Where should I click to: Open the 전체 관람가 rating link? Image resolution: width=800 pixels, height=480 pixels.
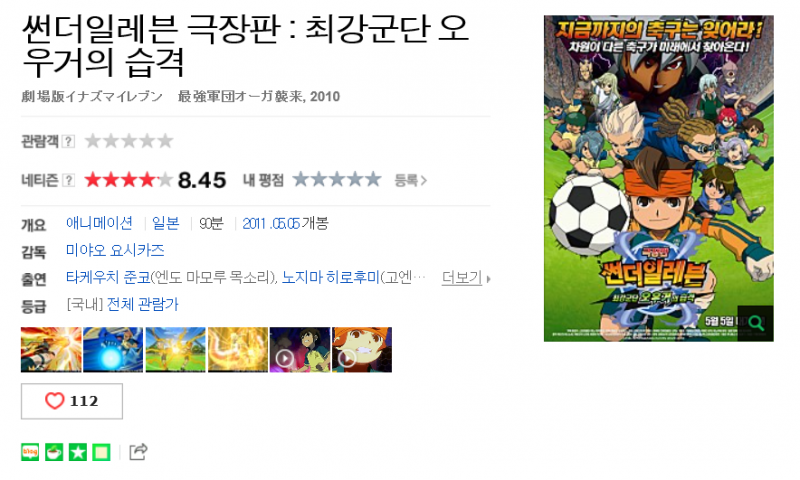[142, 305]
